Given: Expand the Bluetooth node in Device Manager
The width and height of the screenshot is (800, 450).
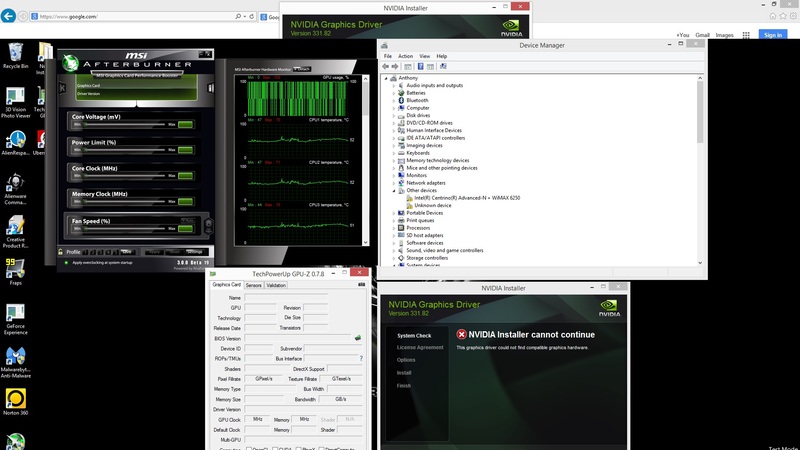Looking at the screenshot, I should click(394, 101).
